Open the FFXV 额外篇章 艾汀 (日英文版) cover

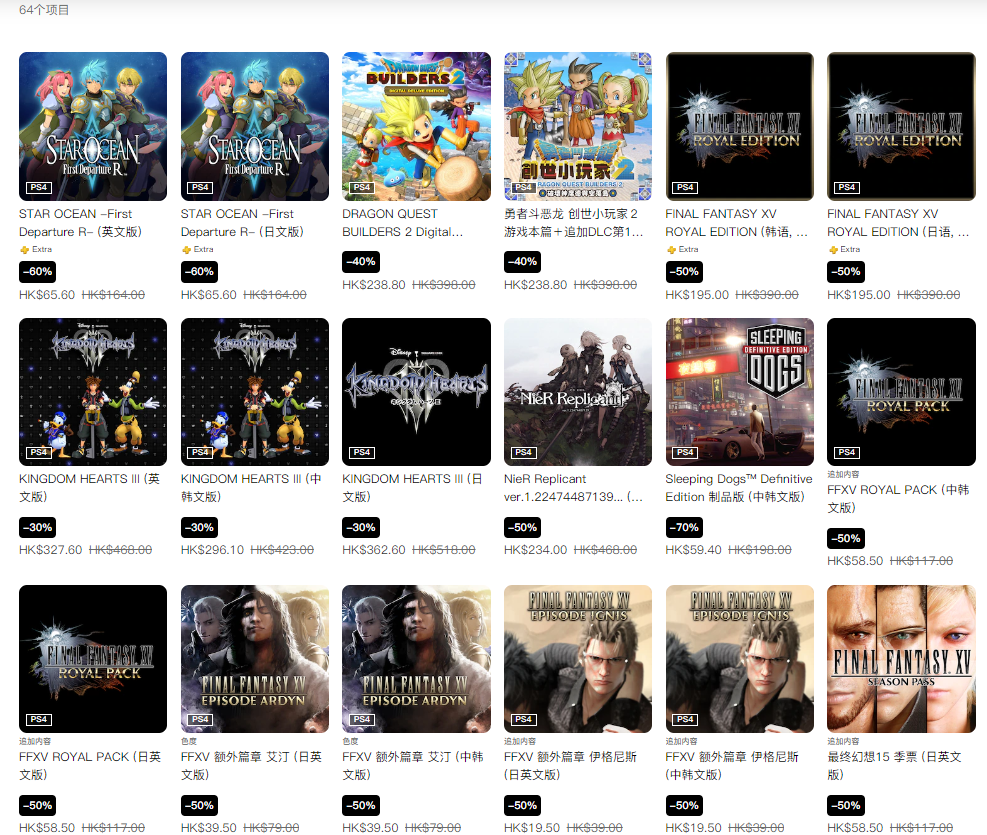pyautogui.click(x=255, y=659)
